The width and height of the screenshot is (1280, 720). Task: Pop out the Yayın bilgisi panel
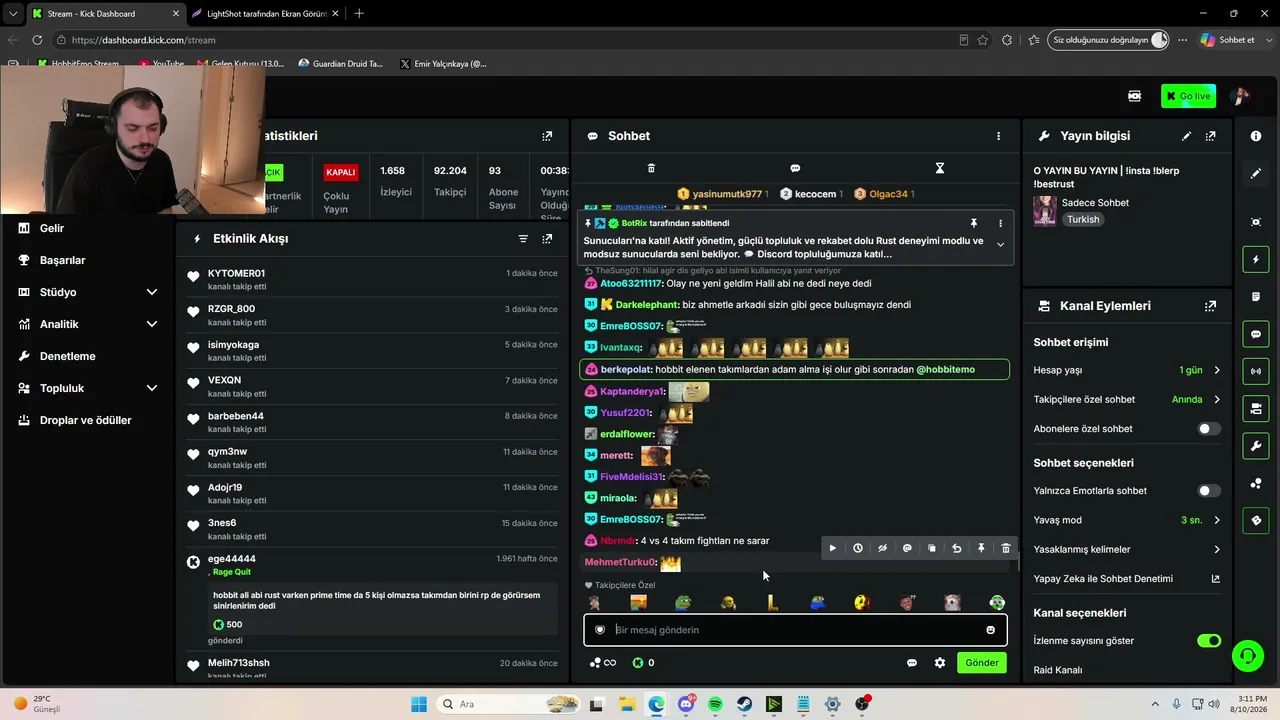coord(1211,136)
